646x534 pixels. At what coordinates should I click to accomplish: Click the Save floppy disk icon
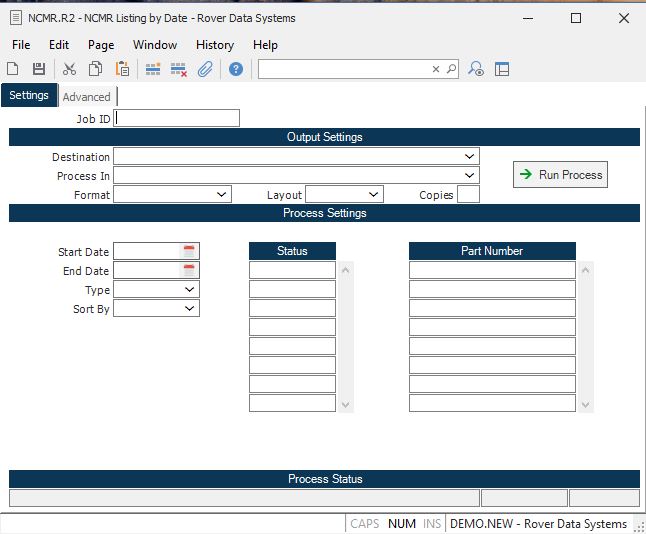click(x=39, y=69)
